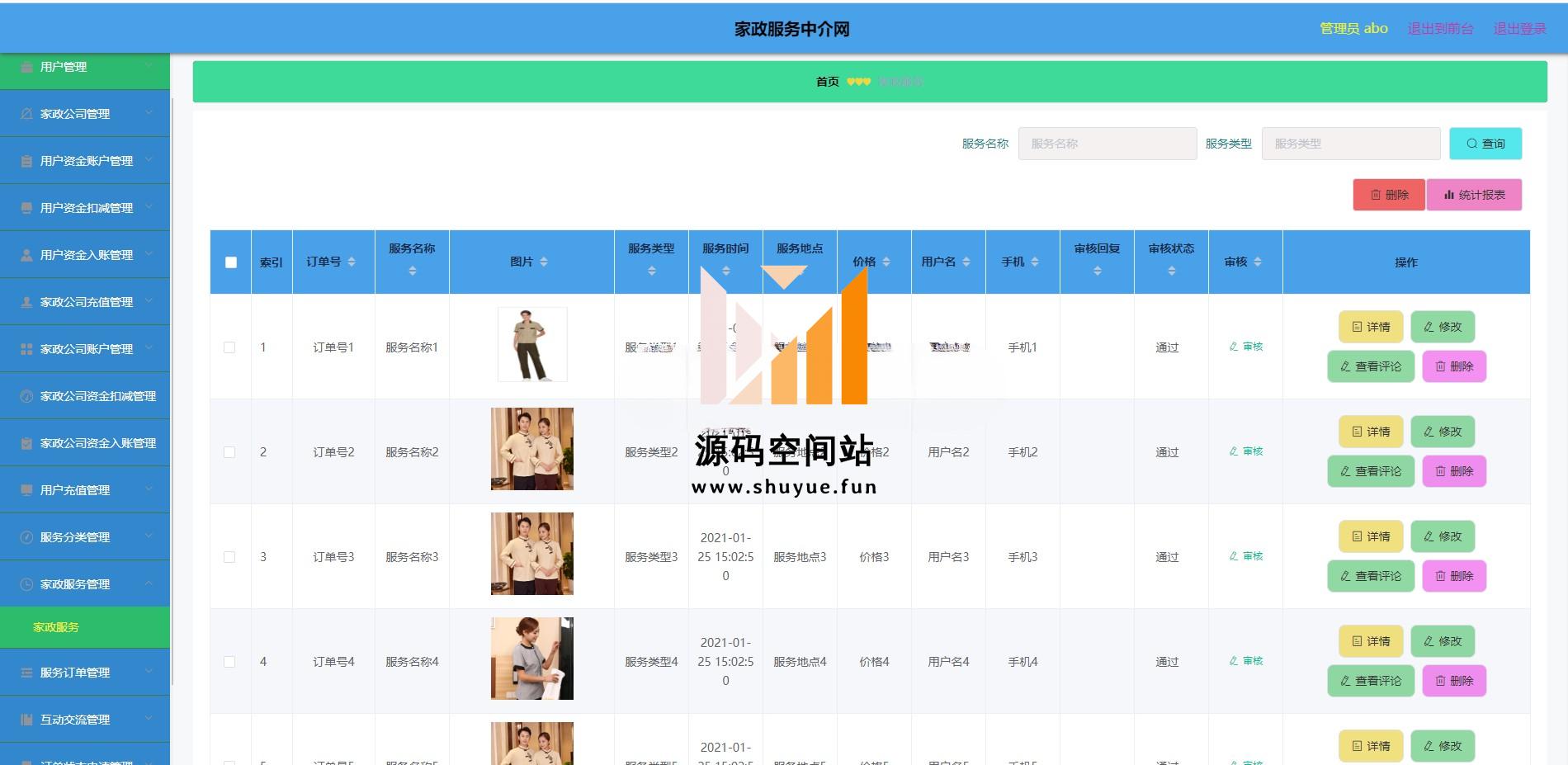Collapse the 家政服务管理 sidebar section
Viewport: 1568px width, 765px height.
click(x=149, y=583)
